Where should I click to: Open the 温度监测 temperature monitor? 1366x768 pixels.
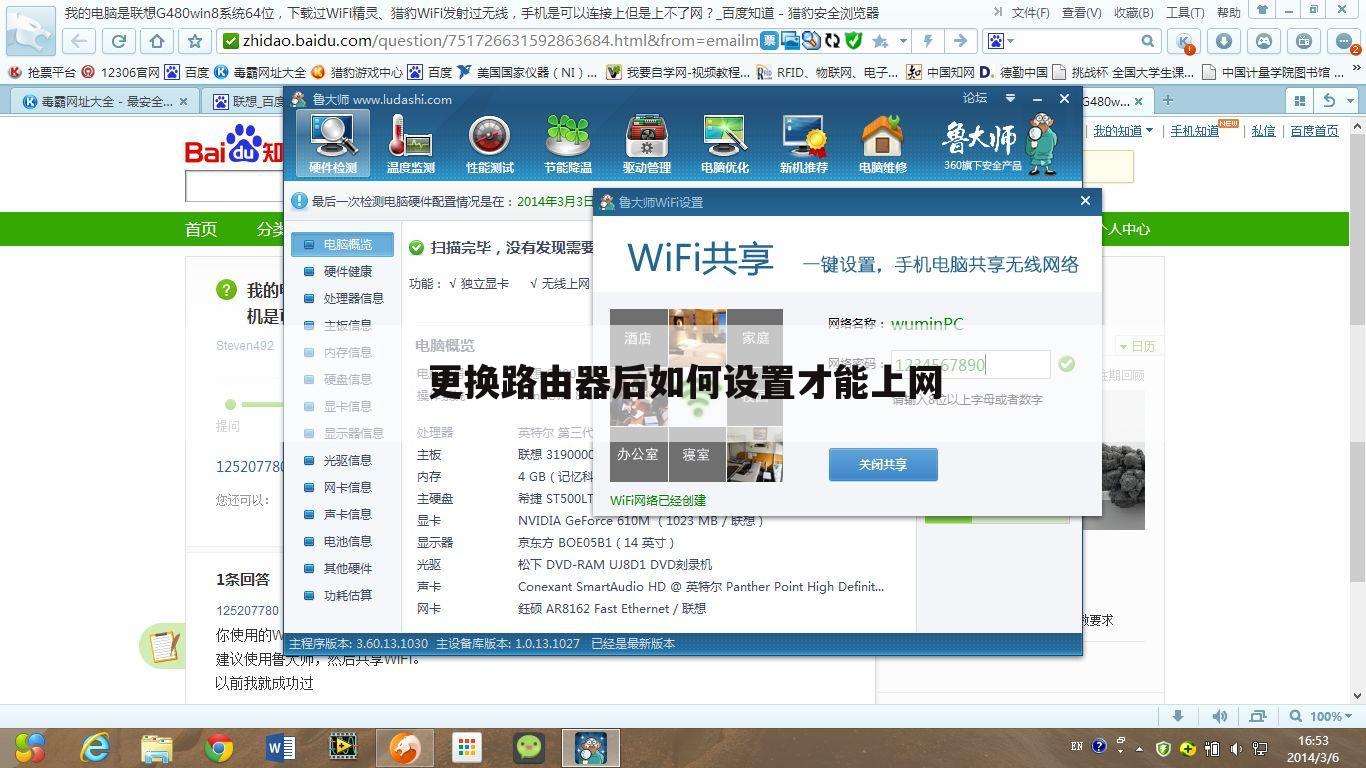410,143
